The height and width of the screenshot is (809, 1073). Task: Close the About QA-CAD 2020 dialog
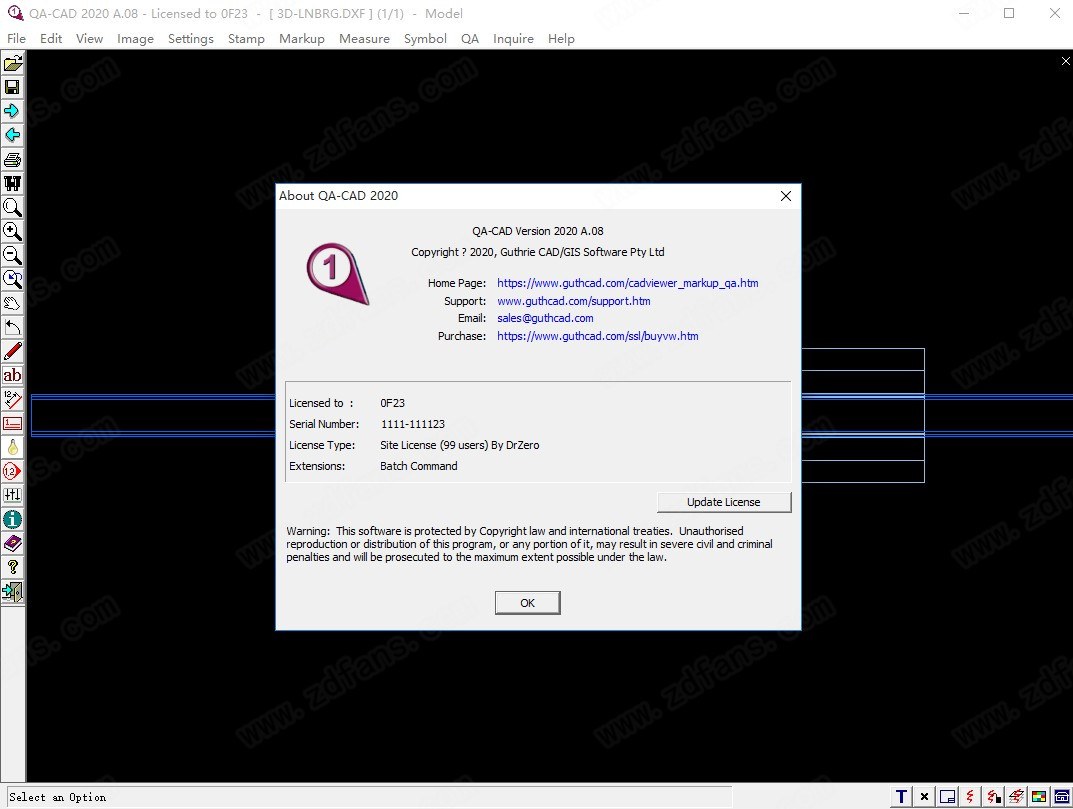786,196
